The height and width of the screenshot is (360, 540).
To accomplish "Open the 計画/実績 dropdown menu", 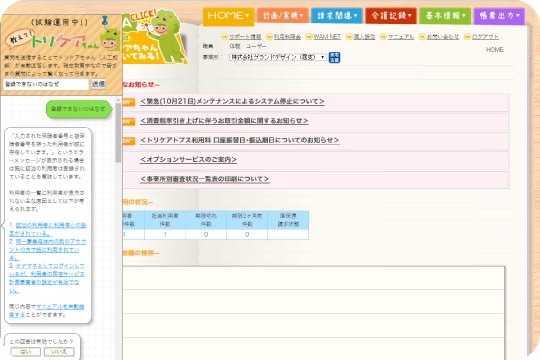I will click(x=283, y=16).
